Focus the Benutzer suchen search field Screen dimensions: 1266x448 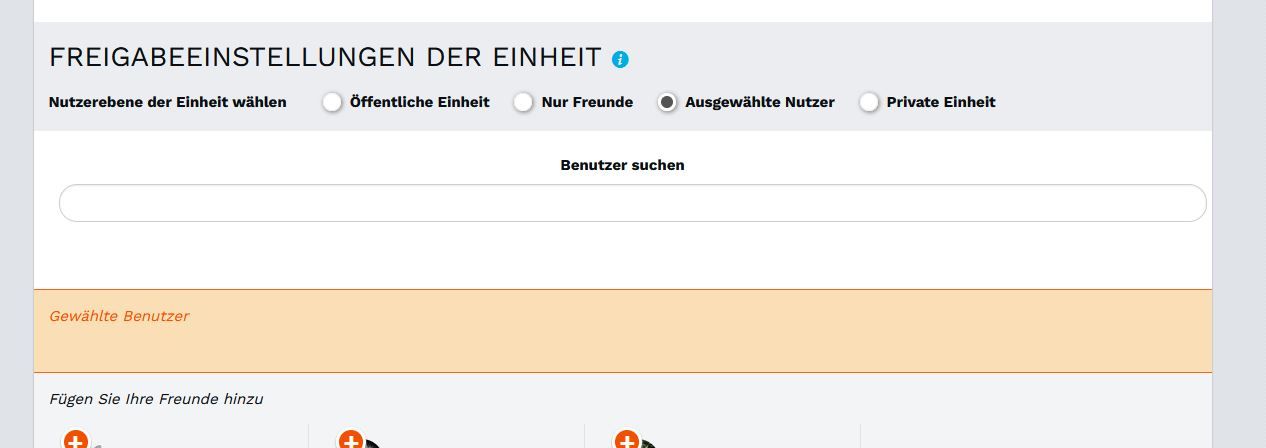[x=632, y=203]
